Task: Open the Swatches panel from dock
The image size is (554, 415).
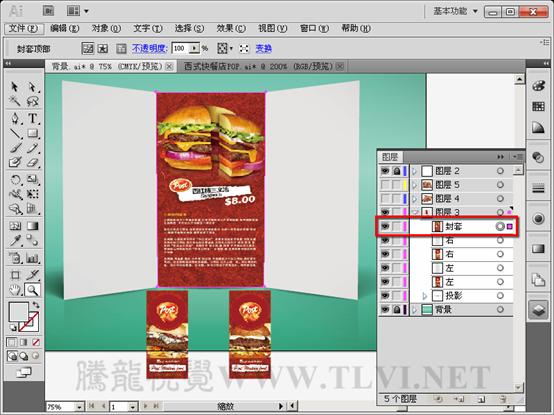Action: 538,106
